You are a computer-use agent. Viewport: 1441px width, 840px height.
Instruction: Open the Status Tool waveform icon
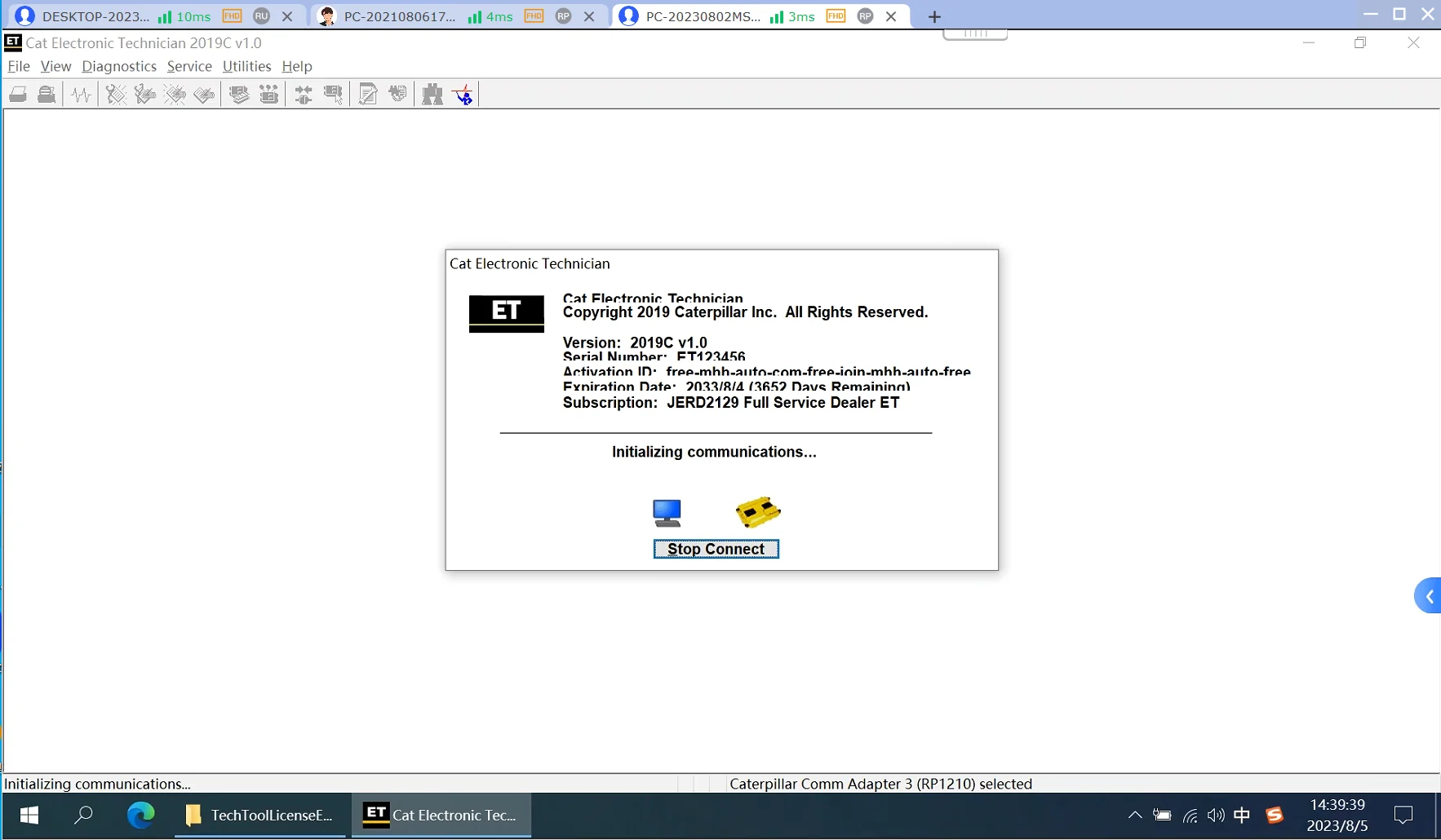click(82, 95)
